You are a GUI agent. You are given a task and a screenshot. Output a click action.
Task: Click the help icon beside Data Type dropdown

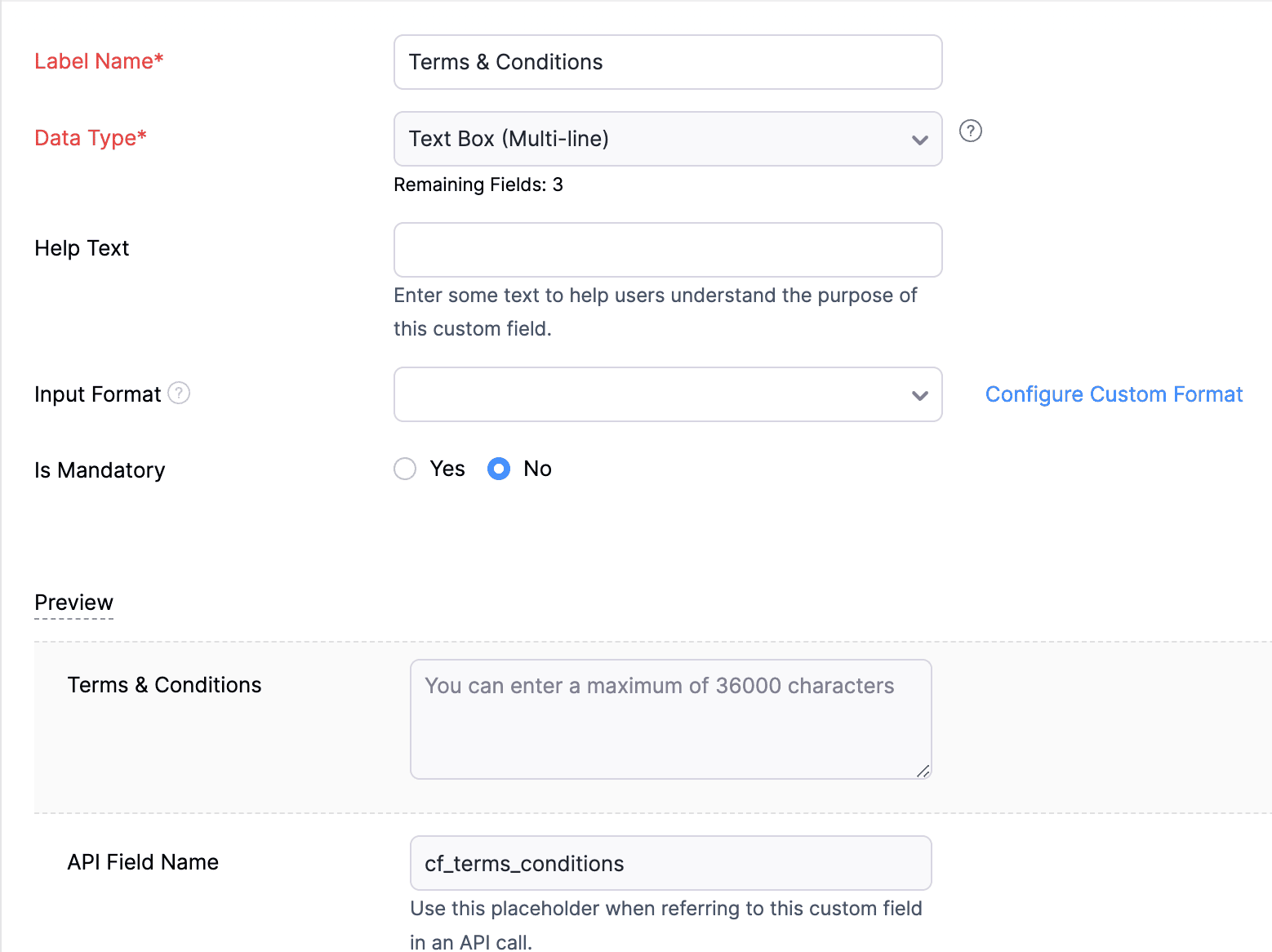(970, 131)
